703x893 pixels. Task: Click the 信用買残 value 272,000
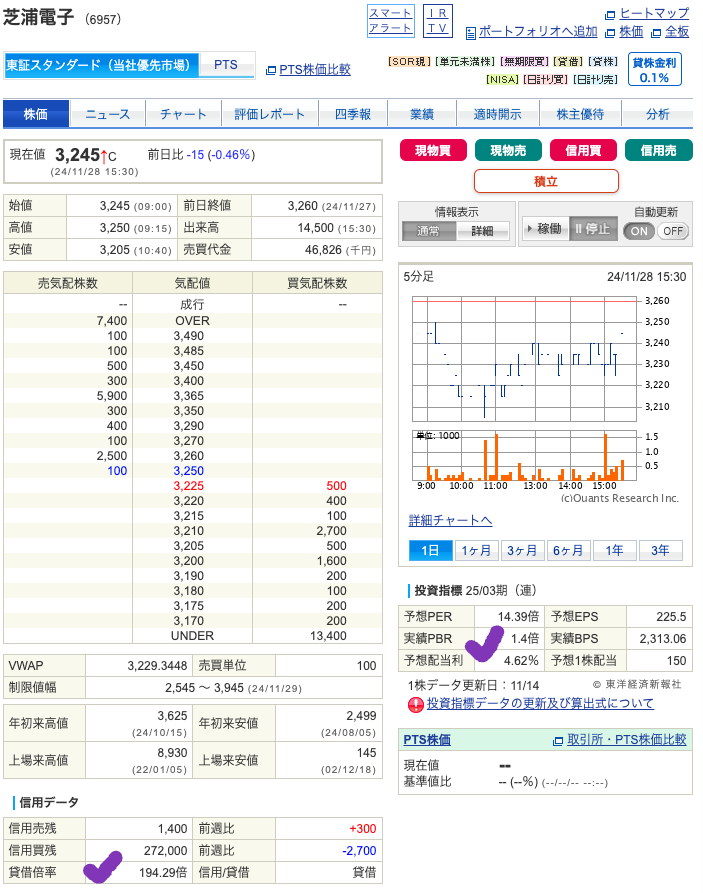(165, 851)
